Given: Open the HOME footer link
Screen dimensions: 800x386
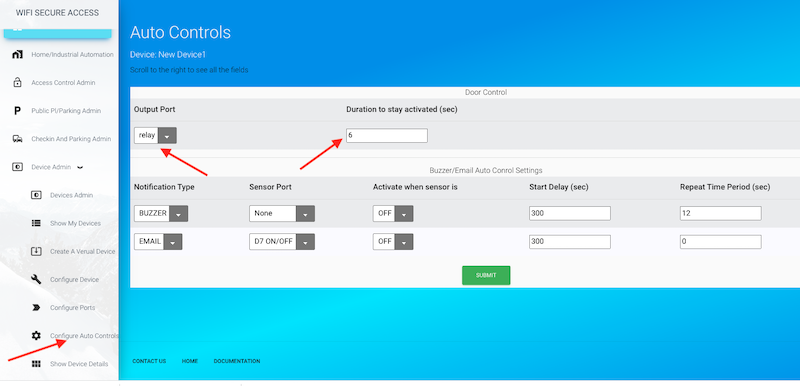Looking at the screenshot, I should point(190,361).
